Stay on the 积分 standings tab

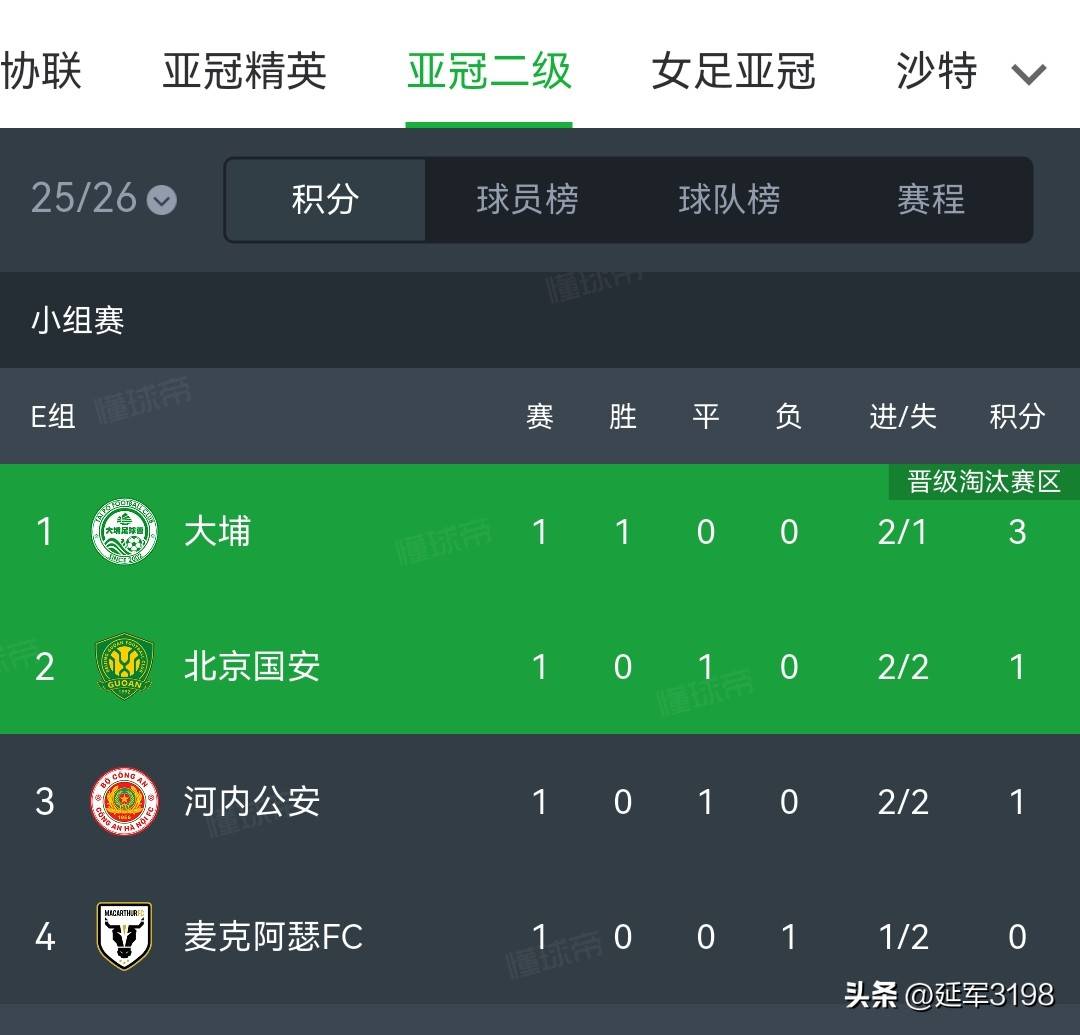(325, 200)
